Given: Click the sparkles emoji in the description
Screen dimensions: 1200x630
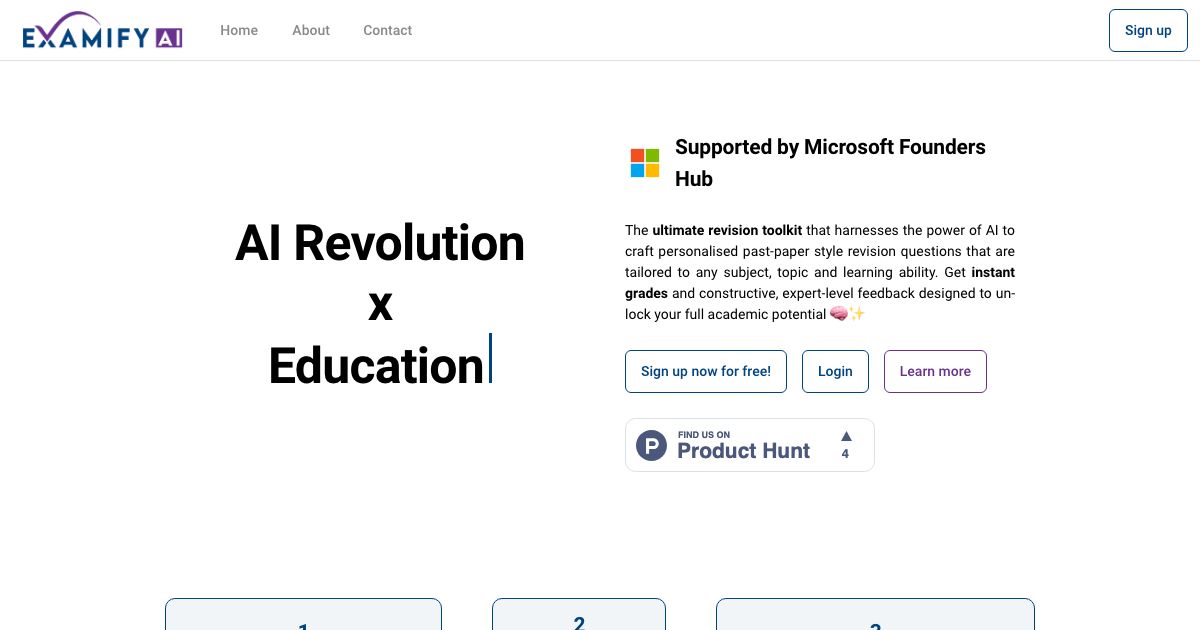Looking at the screenshot, I should point(857,313).
